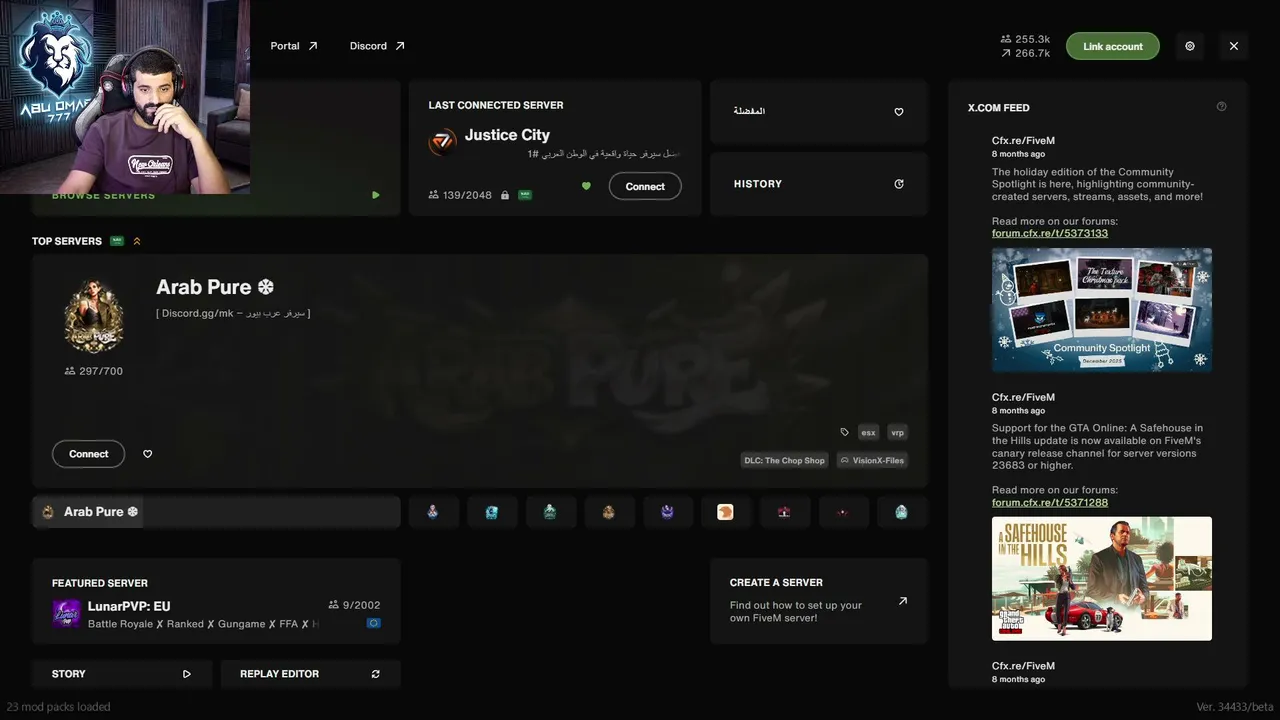Click the DLC: The Chop Shop badge

pos(785,460)
